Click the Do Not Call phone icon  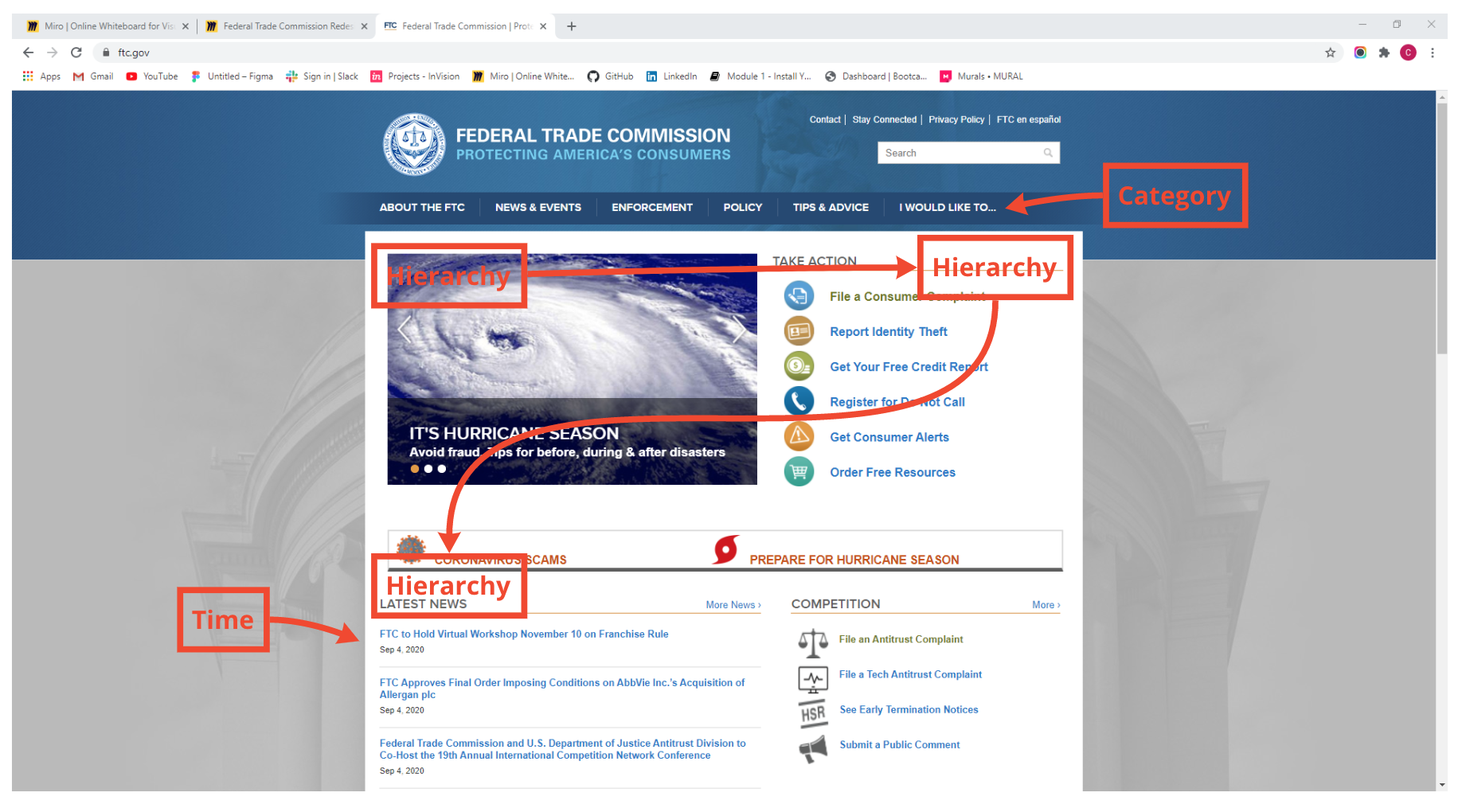tap(799, 401)
